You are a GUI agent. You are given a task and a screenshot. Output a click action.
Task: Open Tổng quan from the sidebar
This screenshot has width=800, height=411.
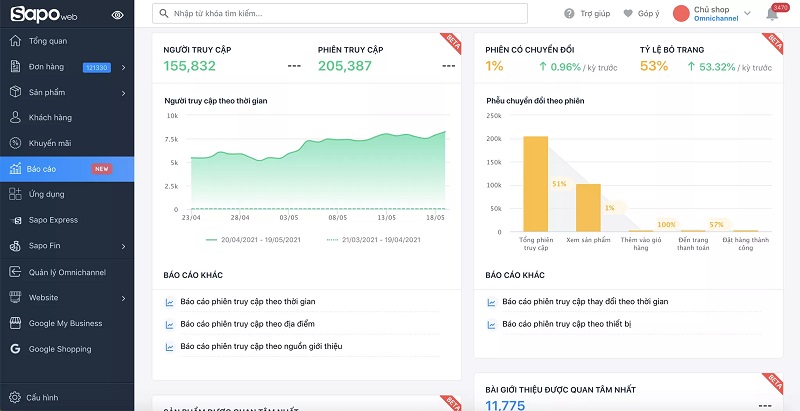[48, 41]
